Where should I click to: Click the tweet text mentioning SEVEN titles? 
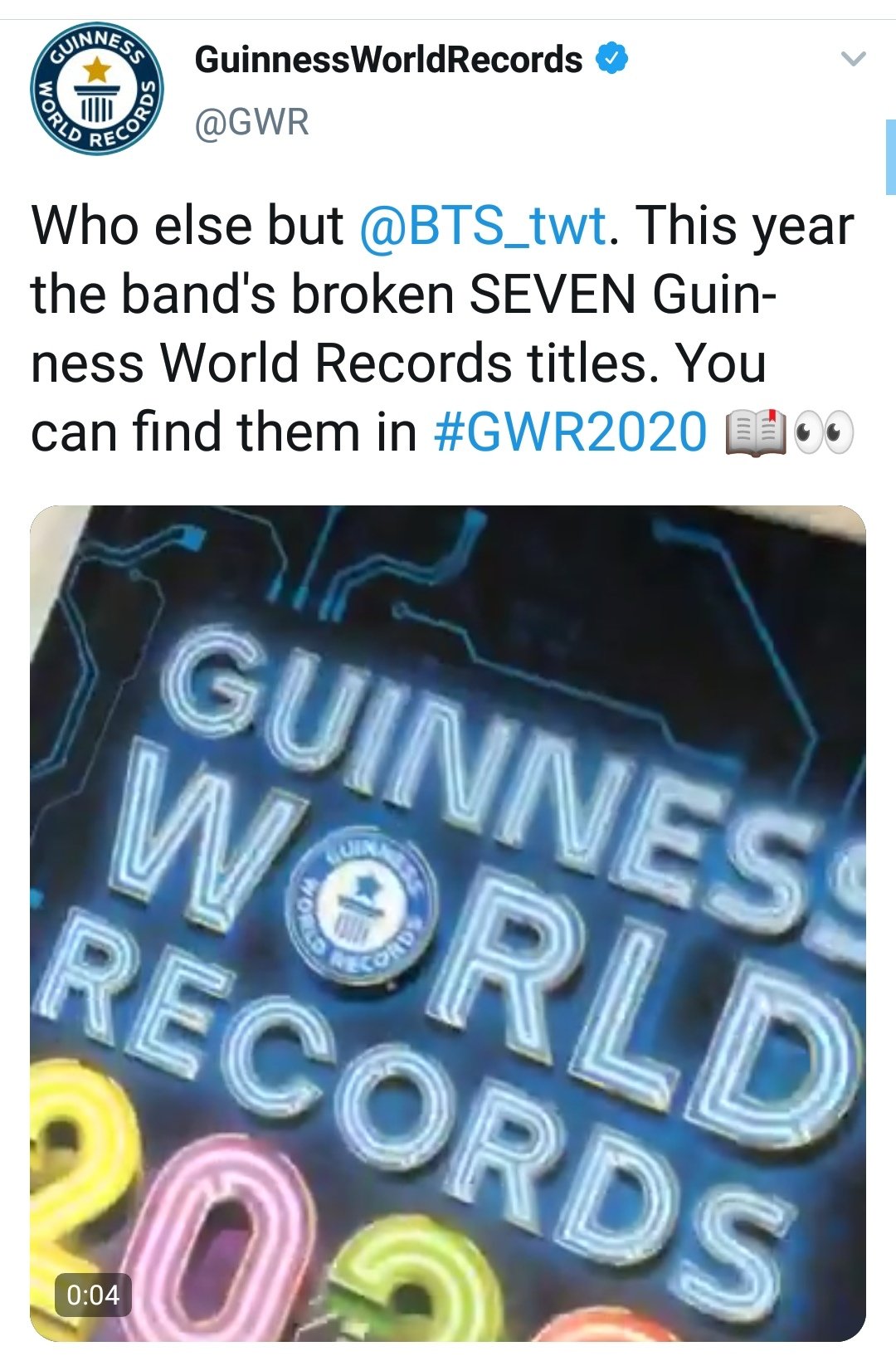click(442, 329)
